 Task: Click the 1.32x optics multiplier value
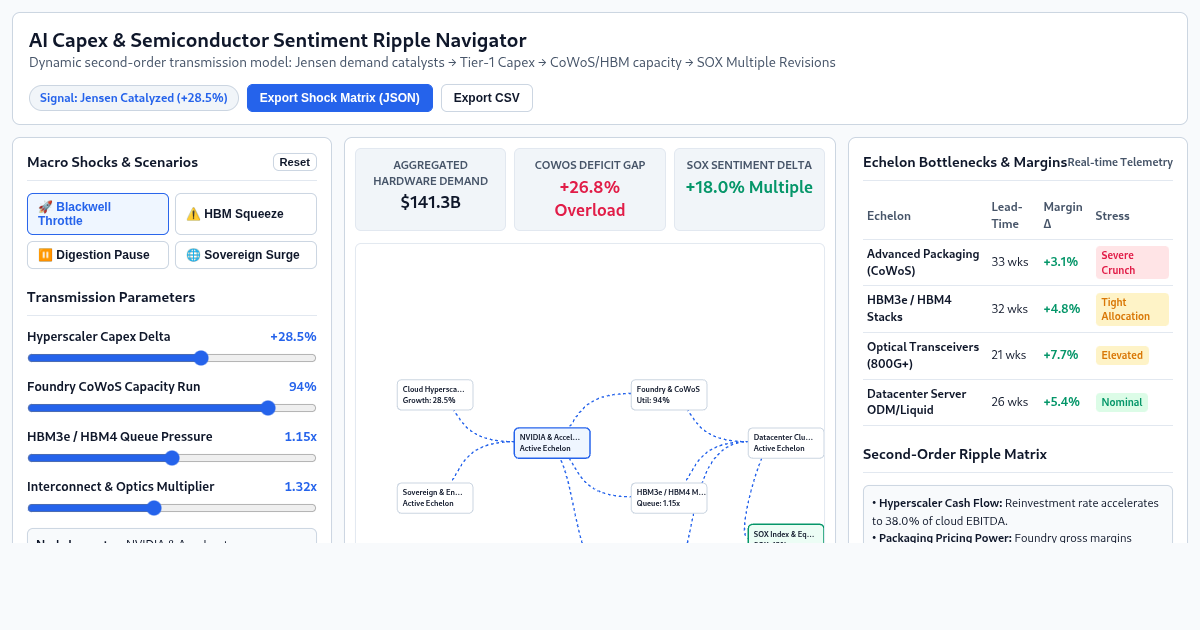[x=300, y=487]
